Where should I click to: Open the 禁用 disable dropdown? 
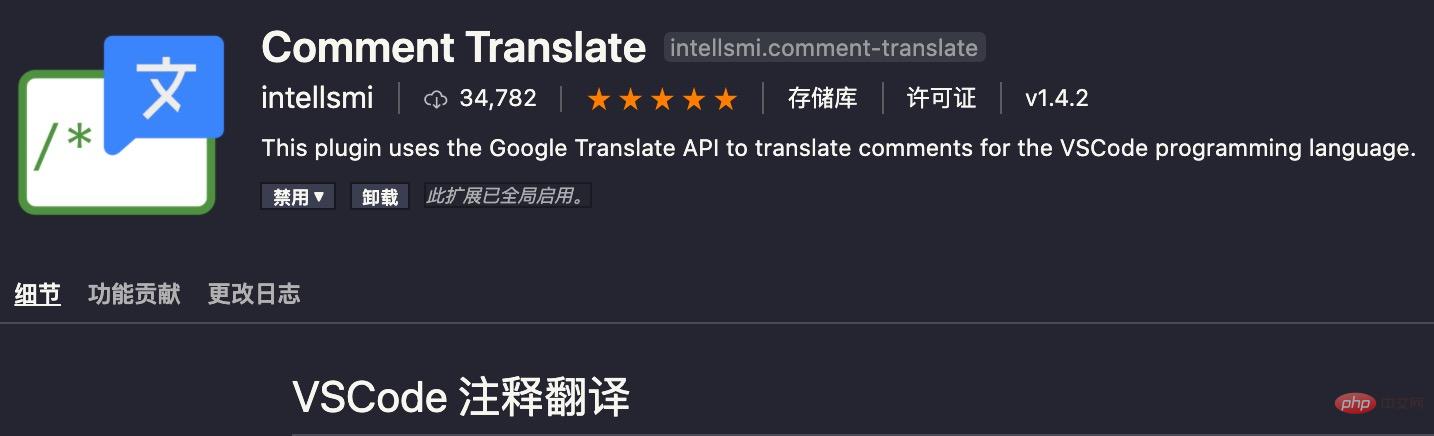pos(298,197)
